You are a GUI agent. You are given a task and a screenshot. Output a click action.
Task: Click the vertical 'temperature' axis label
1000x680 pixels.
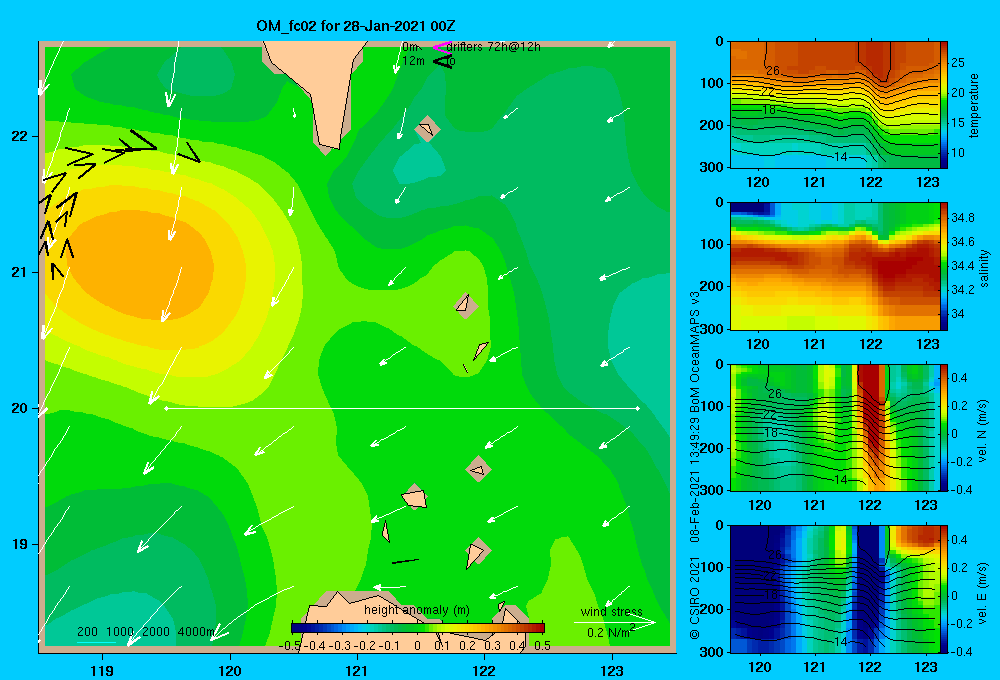974,105
